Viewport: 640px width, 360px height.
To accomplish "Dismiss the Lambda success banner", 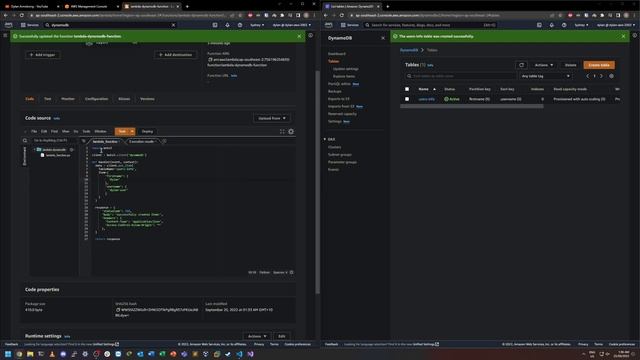I will click(299, 36).
